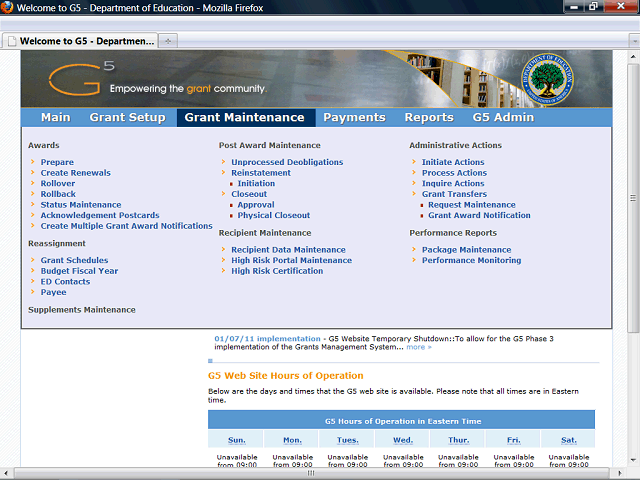Open High Risk Certification link

(x=277, y=271)
